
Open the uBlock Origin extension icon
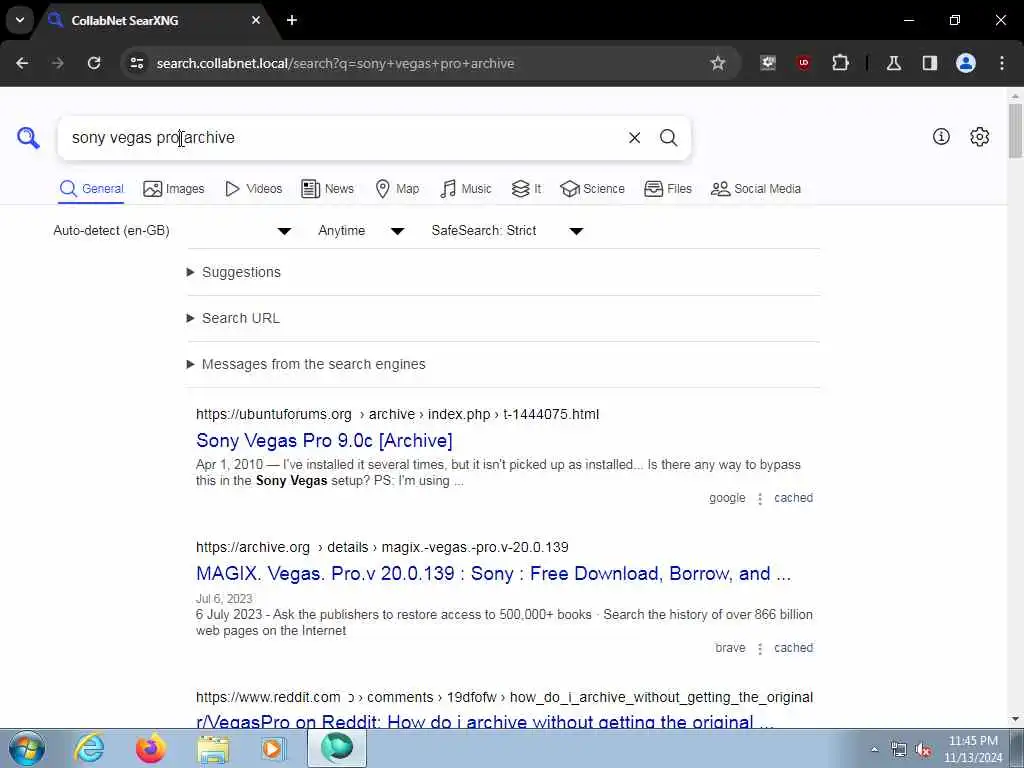coord(803,63)
